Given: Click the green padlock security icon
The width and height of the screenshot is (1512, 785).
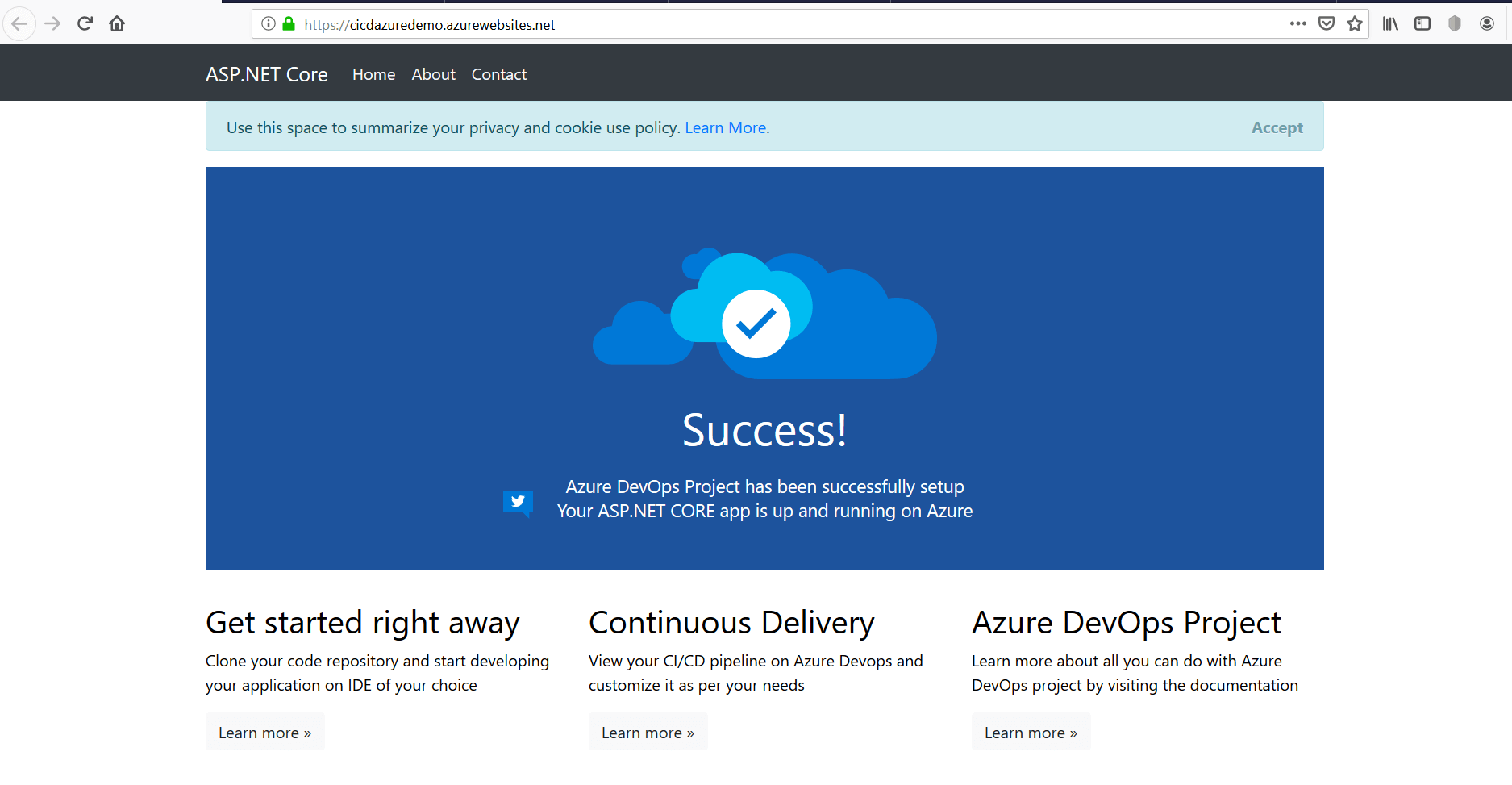Looking at the screenshot, I should 289,24.
